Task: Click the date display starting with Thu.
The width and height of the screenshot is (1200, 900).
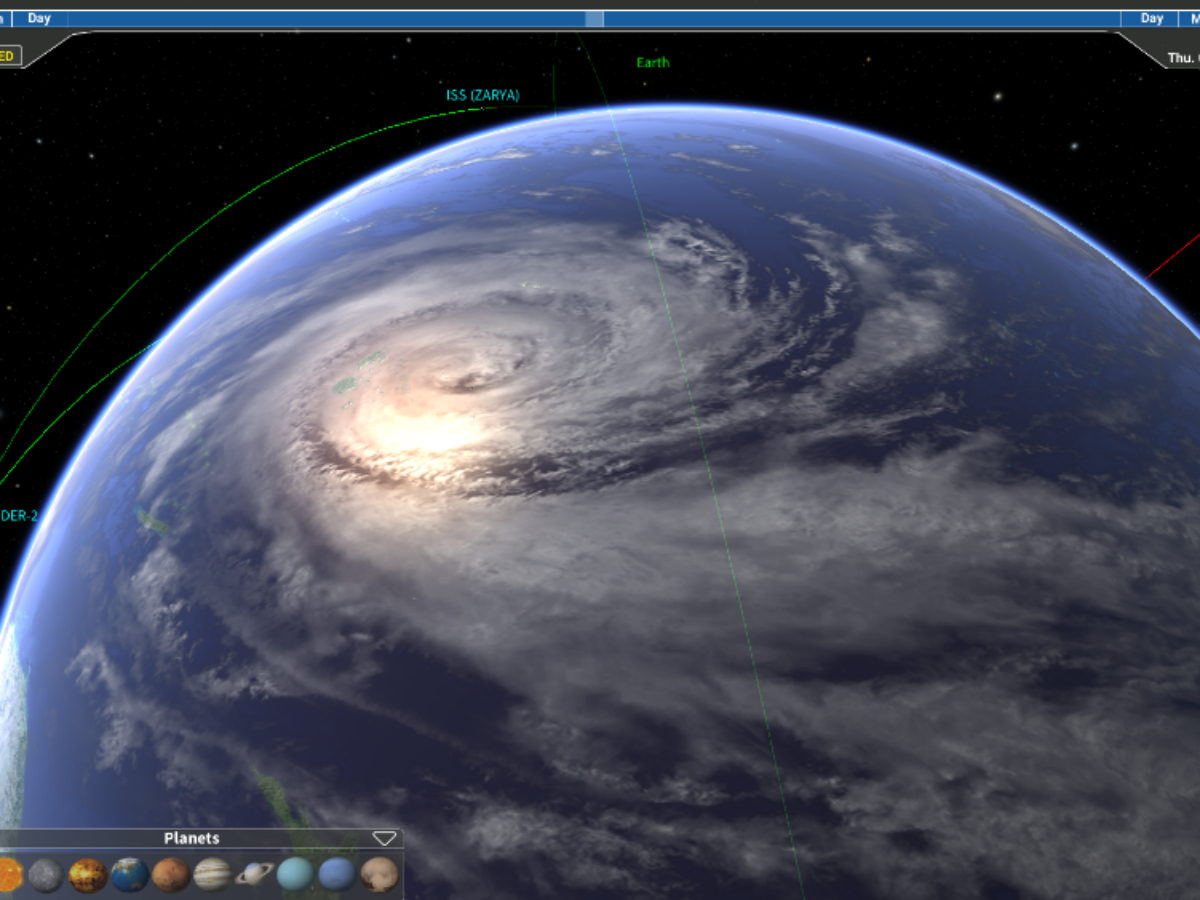Action: (x=1181, y=58)
